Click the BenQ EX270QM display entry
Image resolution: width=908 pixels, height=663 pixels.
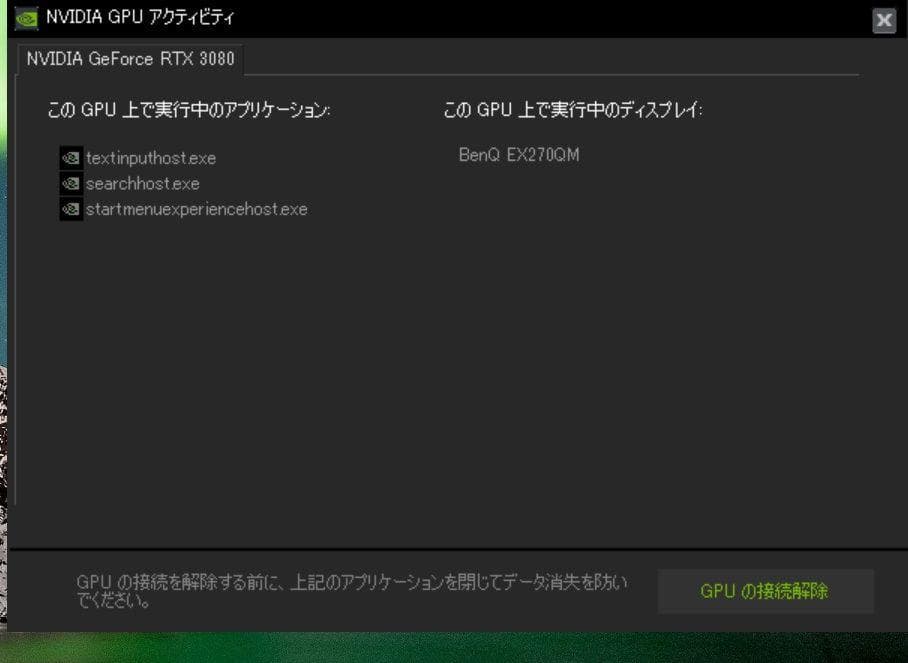519,155
